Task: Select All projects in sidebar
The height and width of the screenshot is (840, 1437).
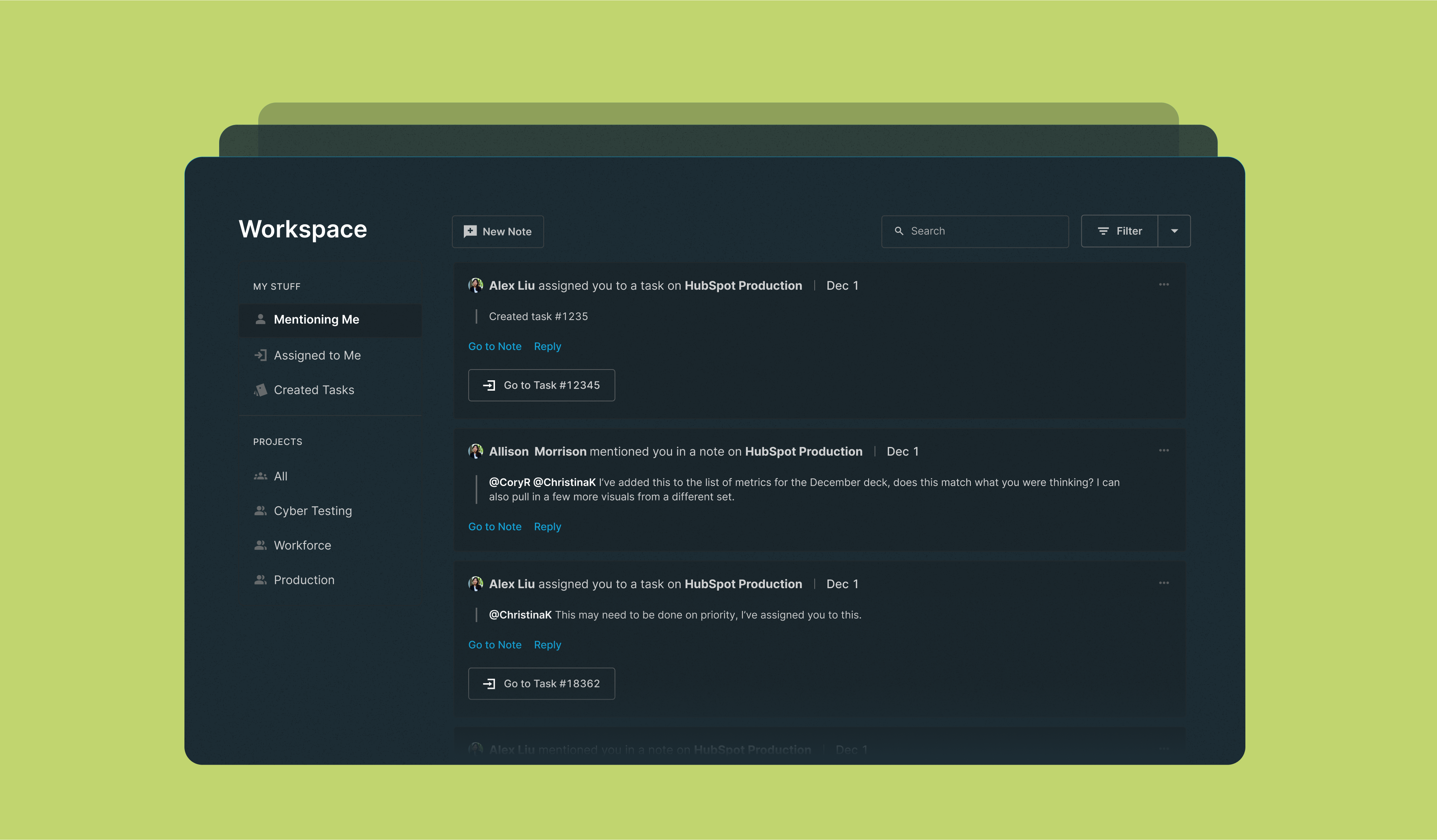Action: [x=280, y=476]
